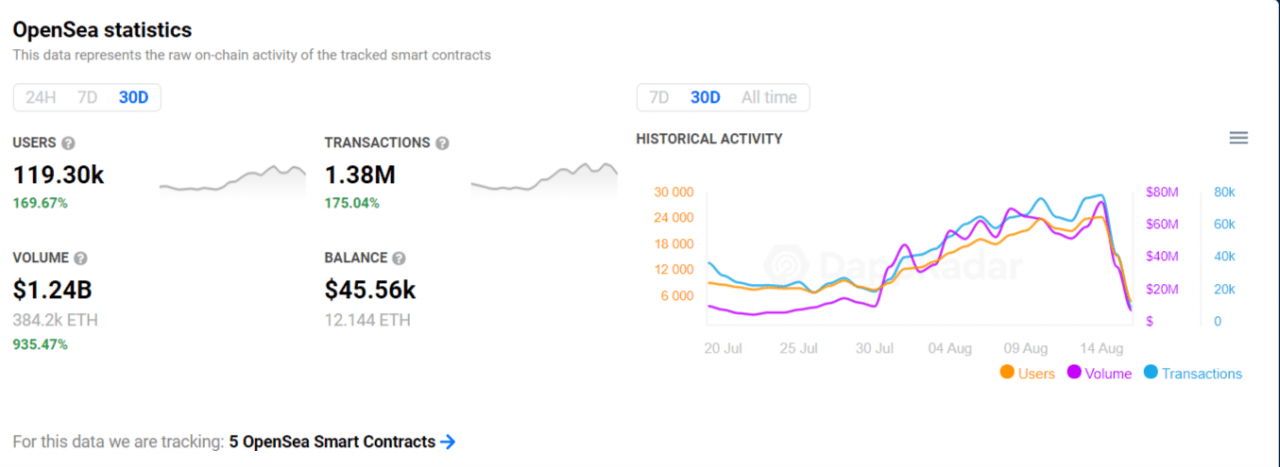Toggle the Transactions series in legend
1280x467 pixels.
1201,373
